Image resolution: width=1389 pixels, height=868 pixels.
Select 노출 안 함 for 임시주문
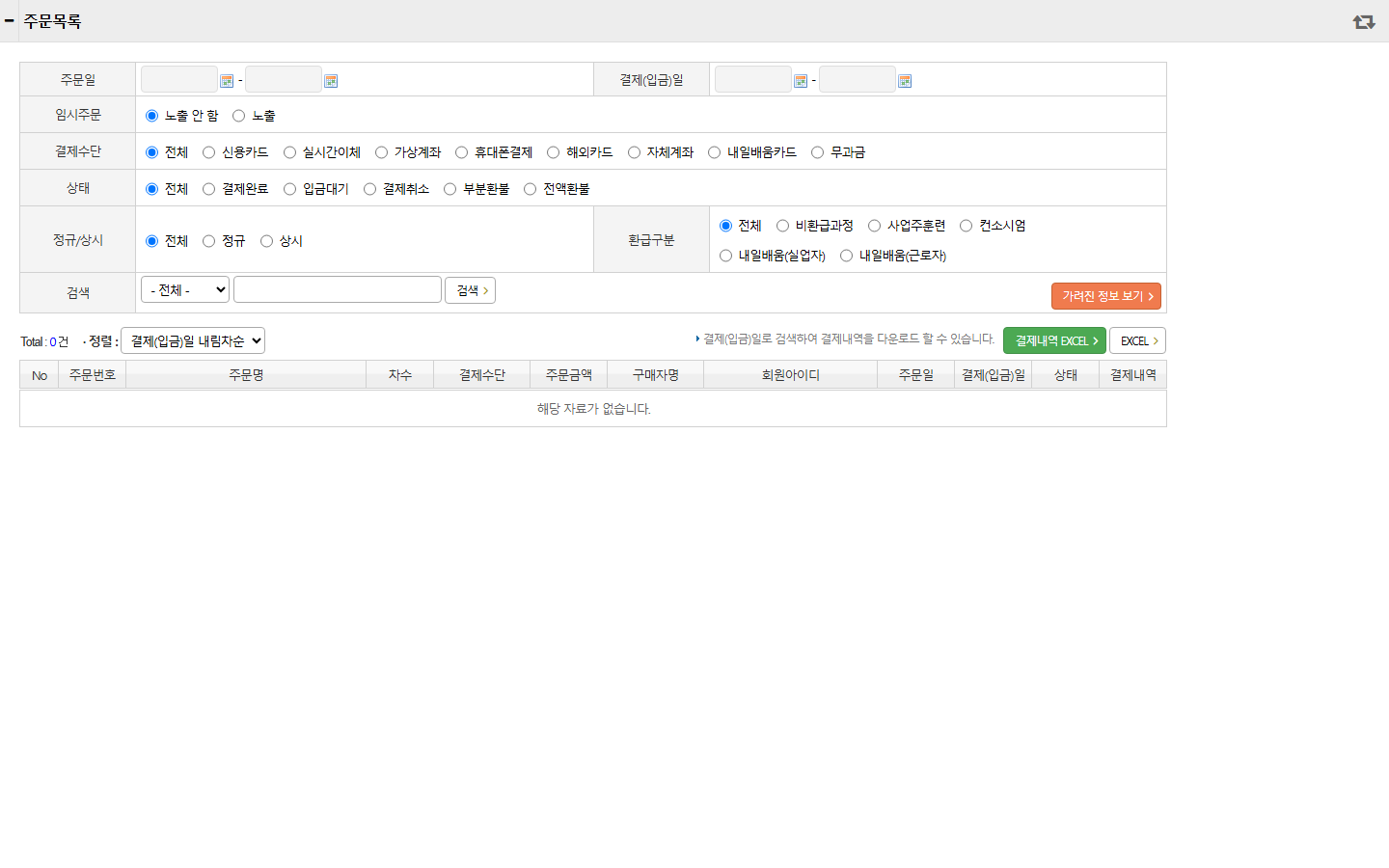(x=151, y=116)
